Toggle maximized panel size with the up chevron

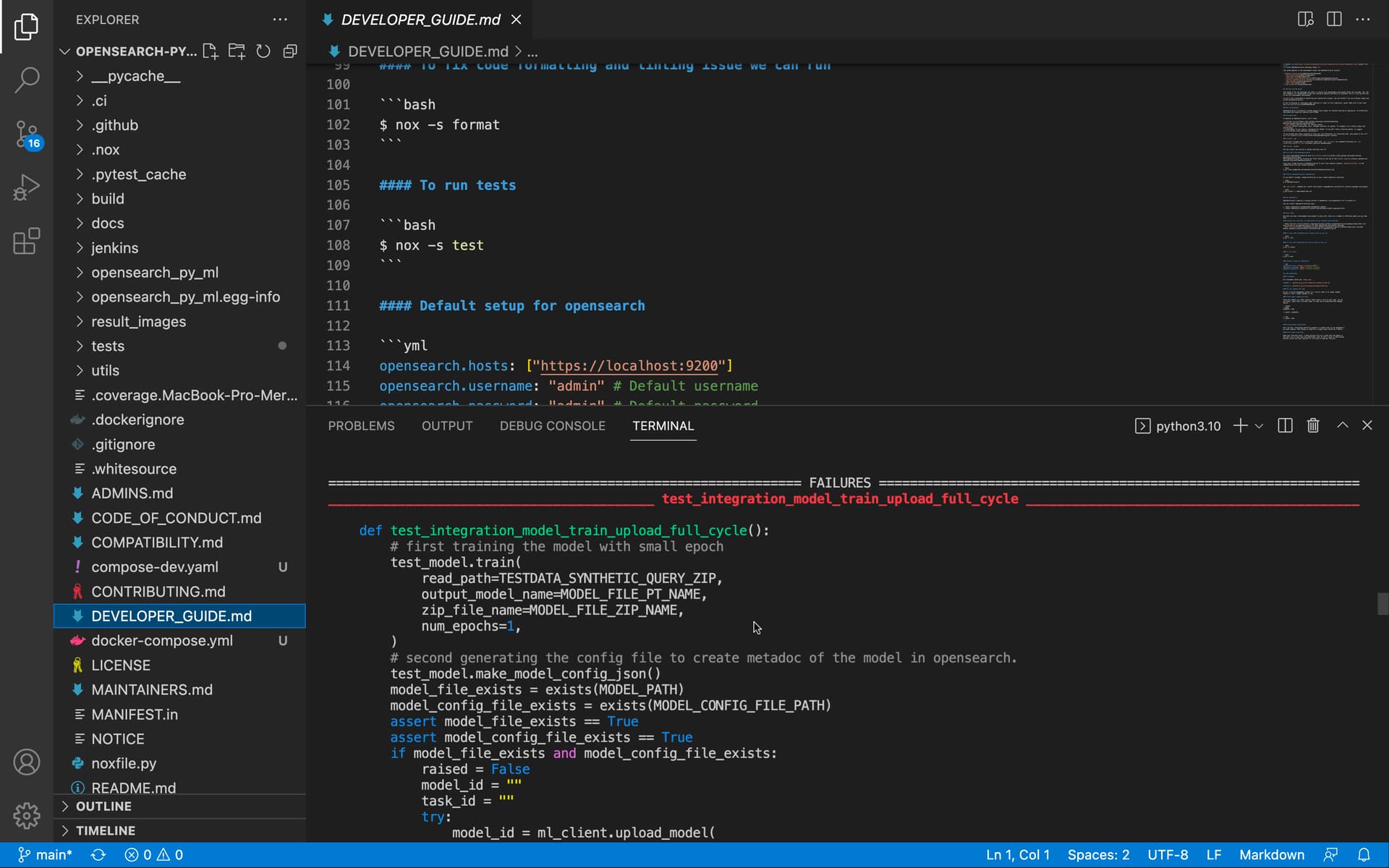click(1342, 425)
